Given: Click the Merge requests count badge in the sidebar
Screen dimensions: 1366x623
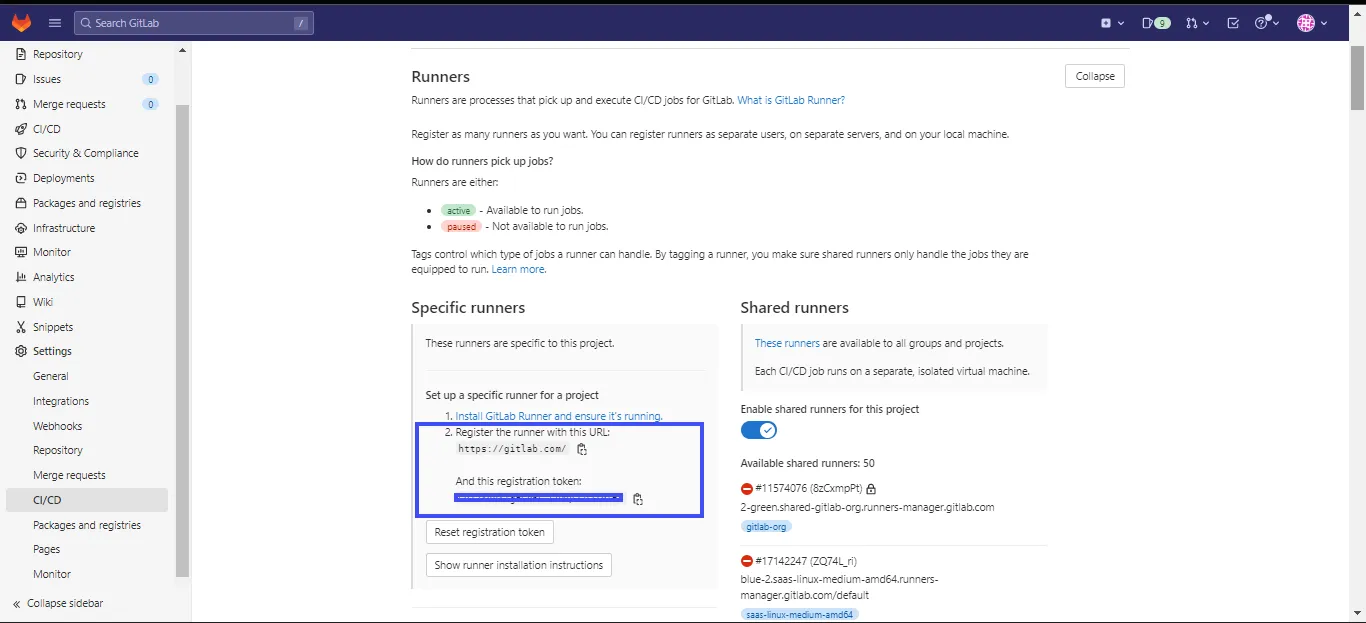Looking at the screenshot, I should click(150, 104).
